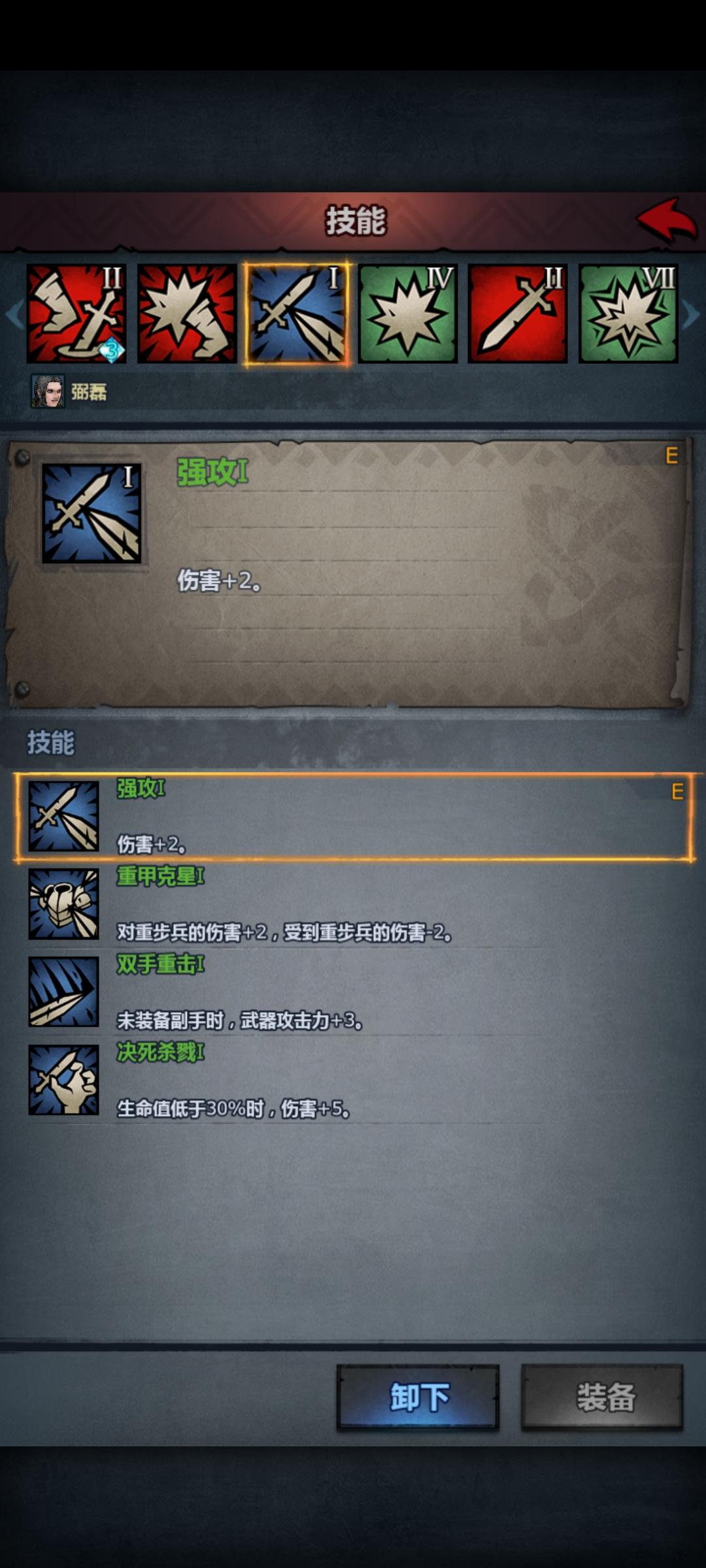
Task: Go to previous skill slots with left chevron
Action: tap(13, 315)
